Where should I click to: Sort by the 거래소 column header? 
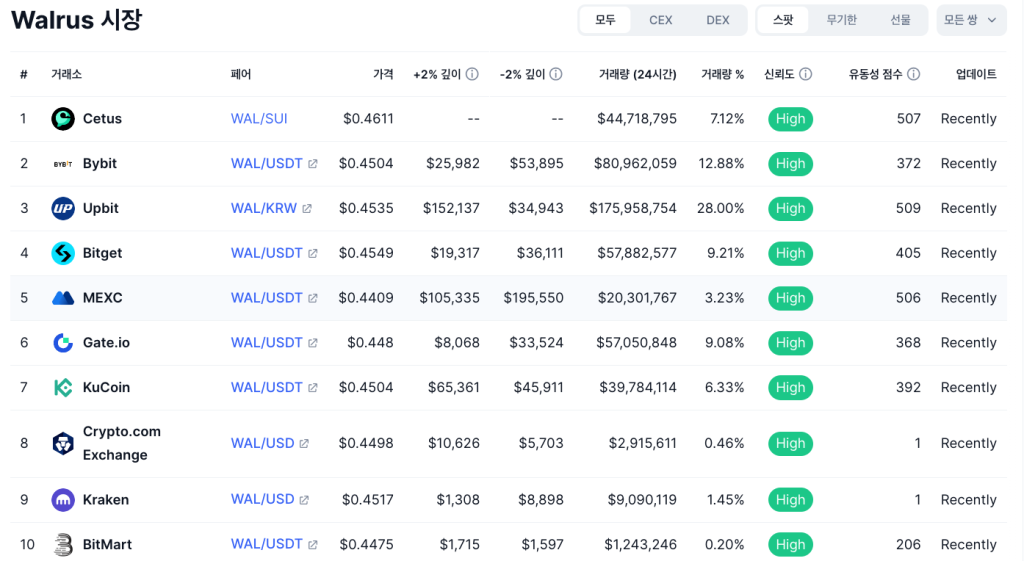67,74
